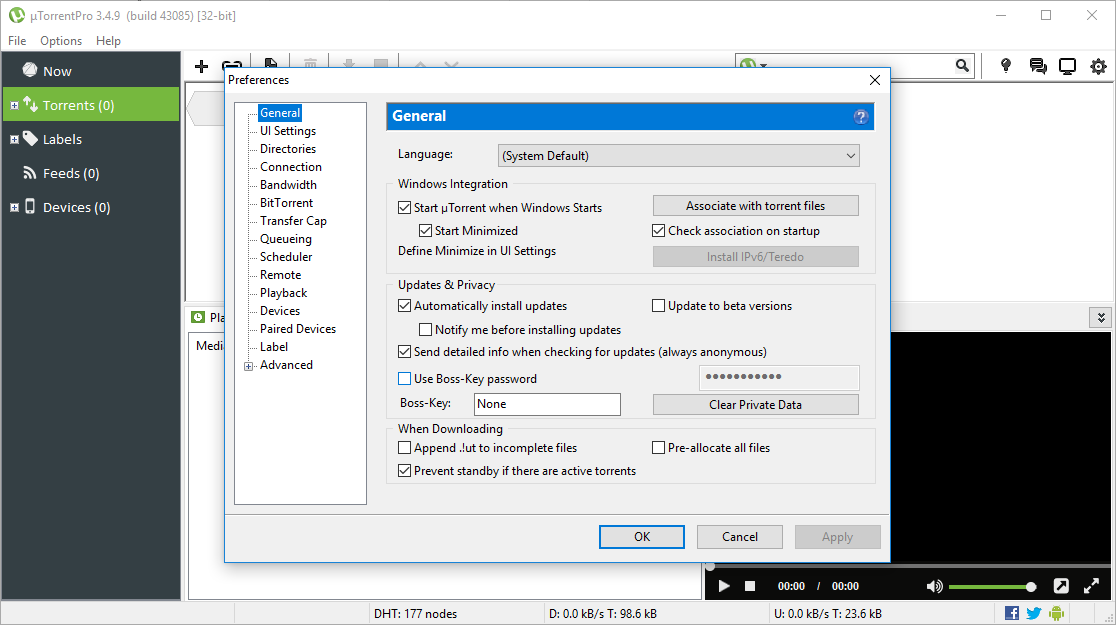Click Associate with torrent files button
Viewport: 1116px width, 625px height.
(755, 206)
